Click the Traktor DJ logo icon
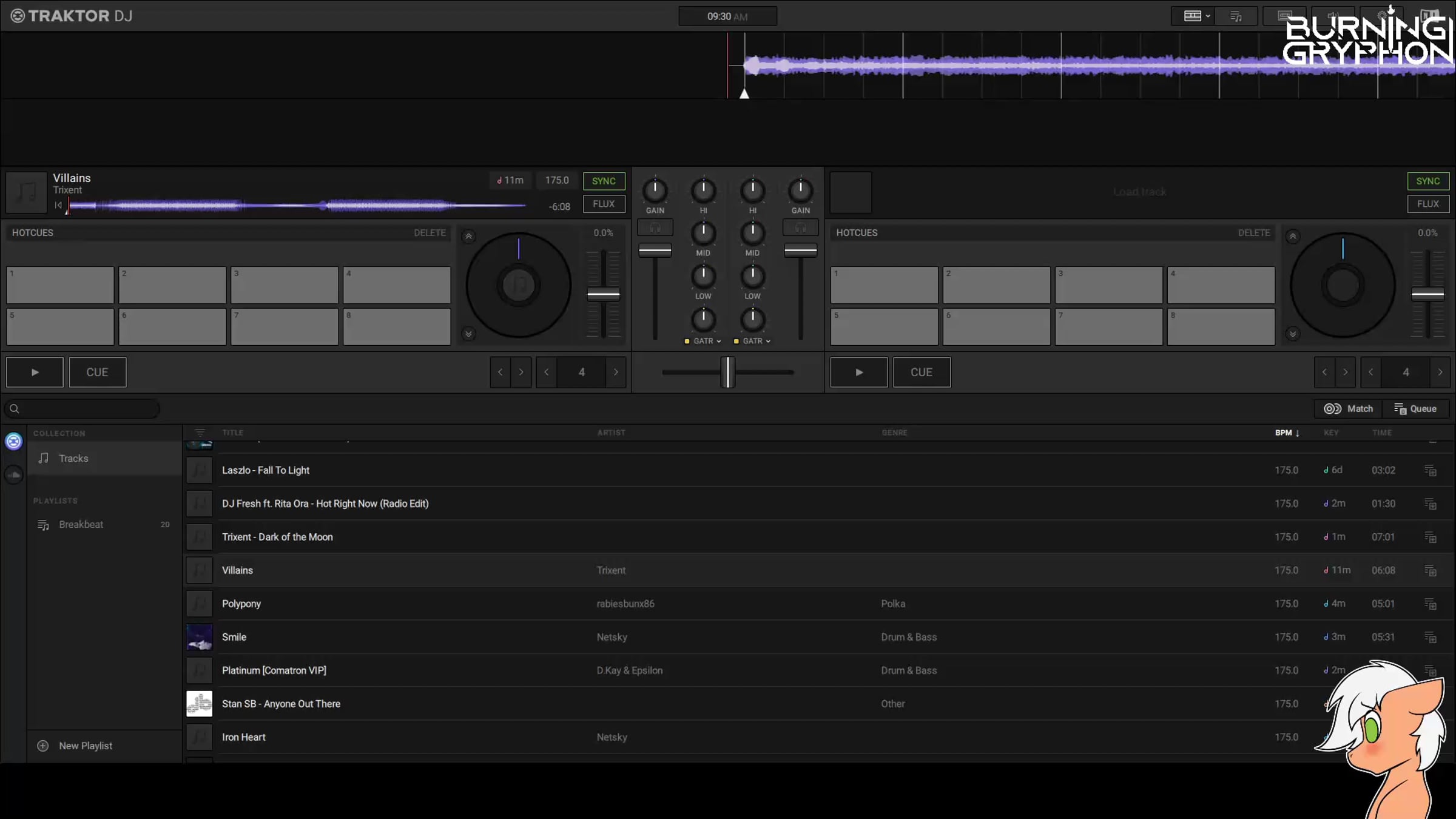1456x819 pixels. click(x=18, y=16)
